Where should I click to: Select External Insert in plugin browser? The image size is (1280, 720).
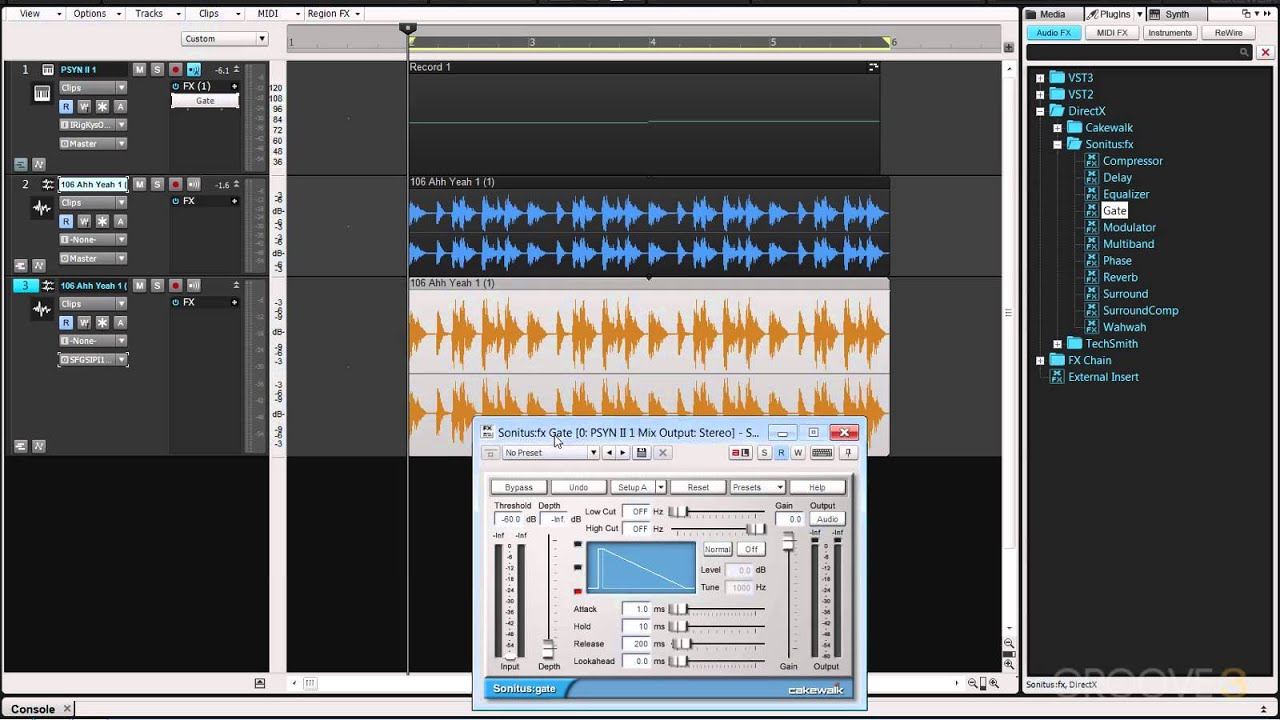tap(1103, 377)
